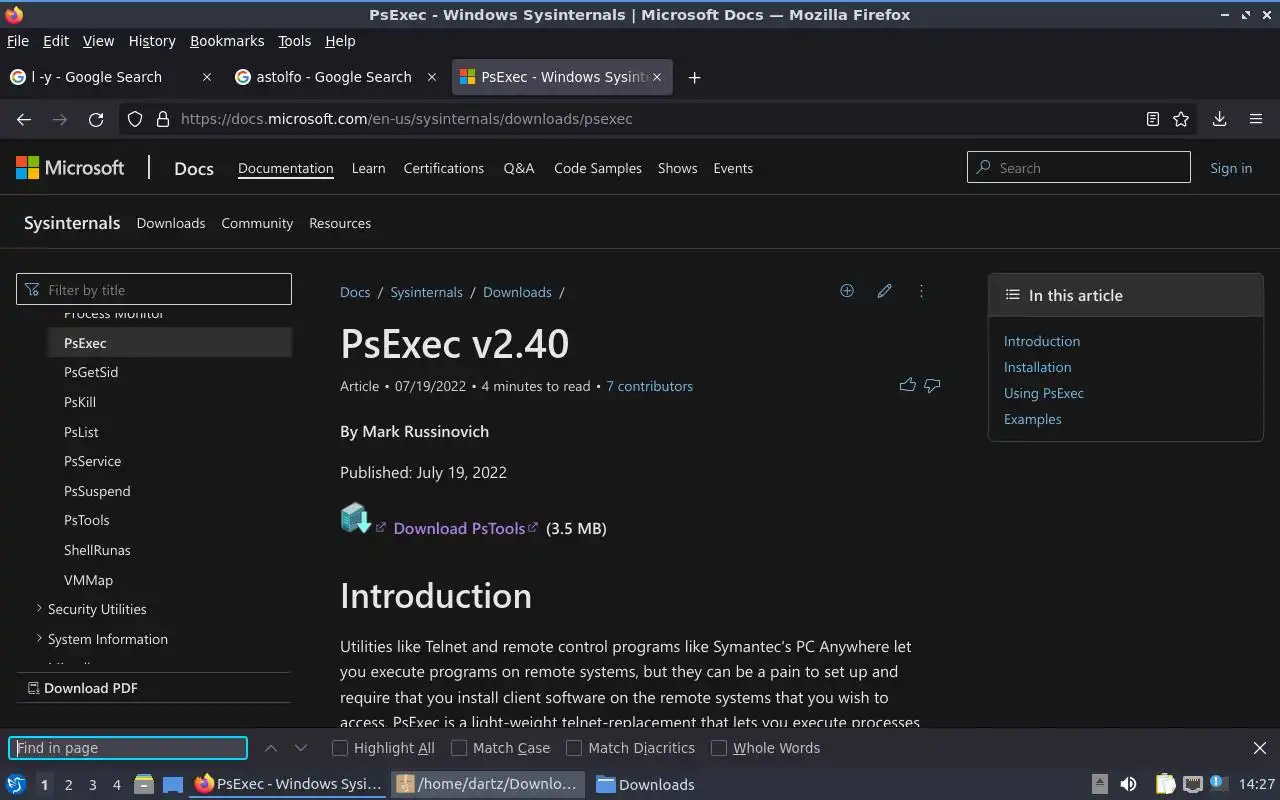This screenshot has height=800, width=1280.
Task: Enable Match Diacritics checkbox
Action: coord(574,748)
